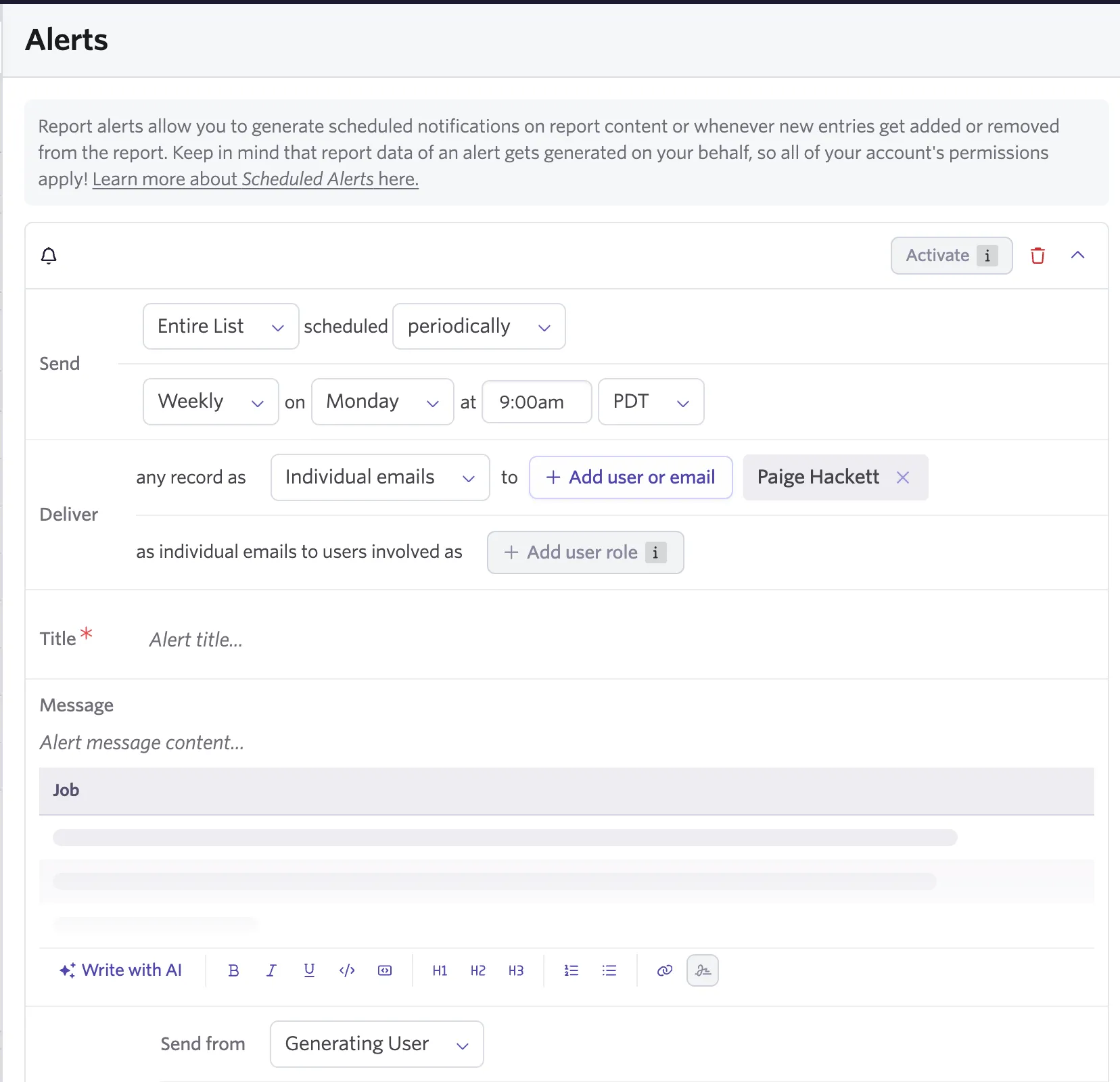The height and width of the screenshot is (1082, 1120).
Task: Toggle the signature icon in the message toolbar
Action: click(x=703, y=970)
